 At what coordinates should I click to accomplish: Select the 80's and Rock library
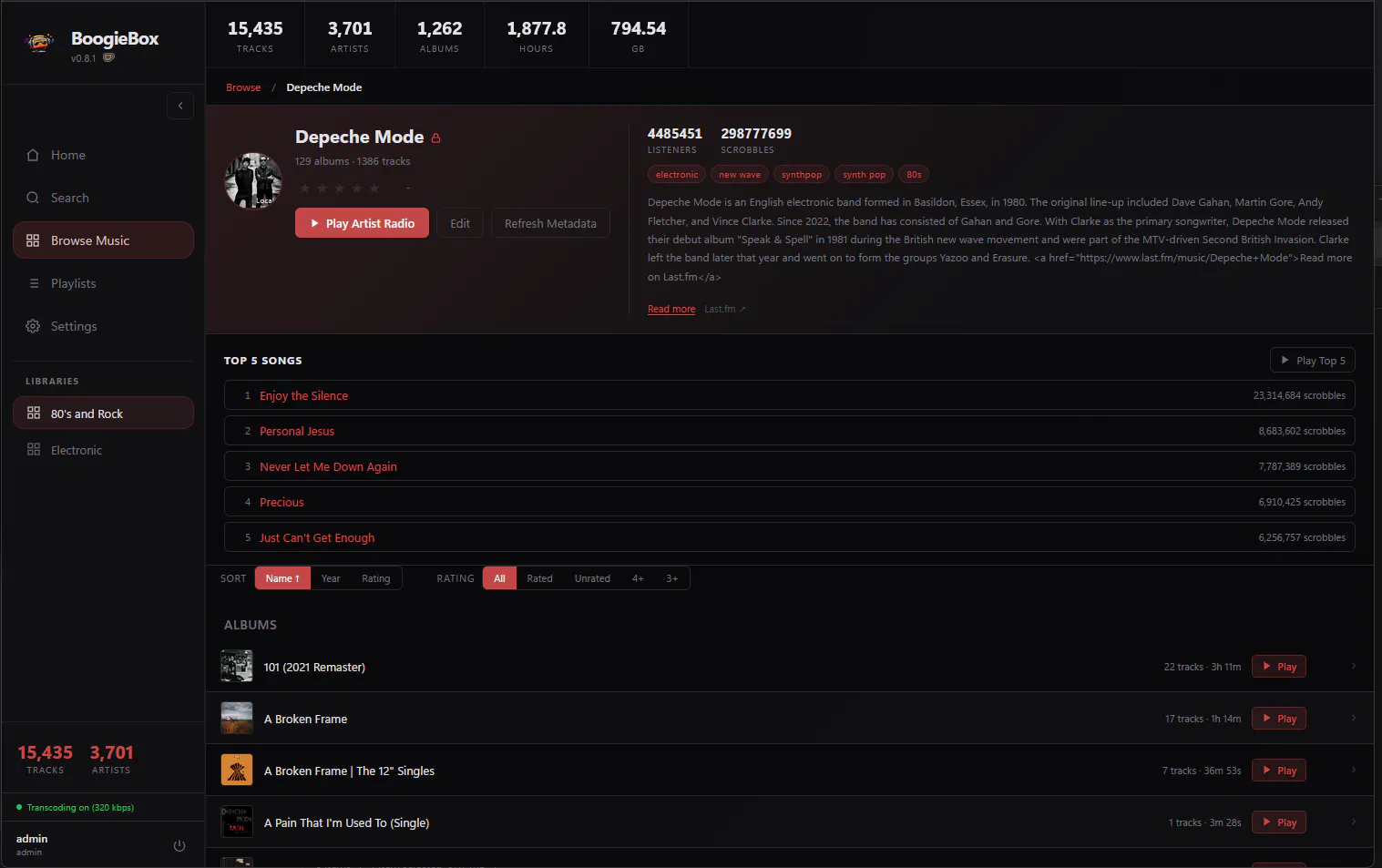[103, 413]
